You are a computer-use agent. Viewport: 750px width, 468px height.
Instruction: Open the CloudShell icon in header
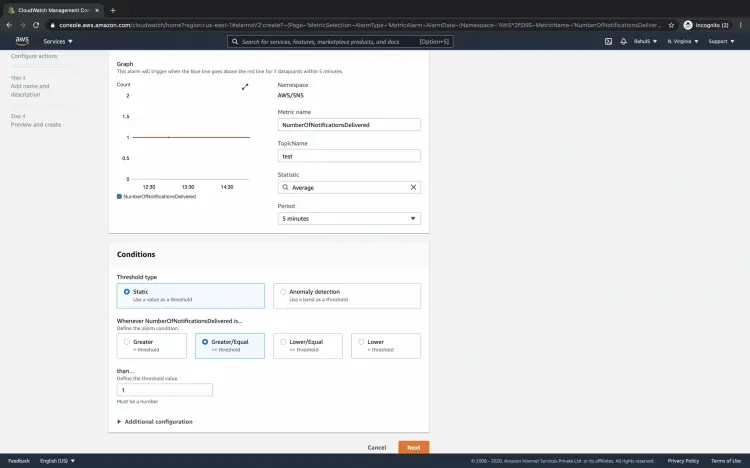tap(608, 42)
